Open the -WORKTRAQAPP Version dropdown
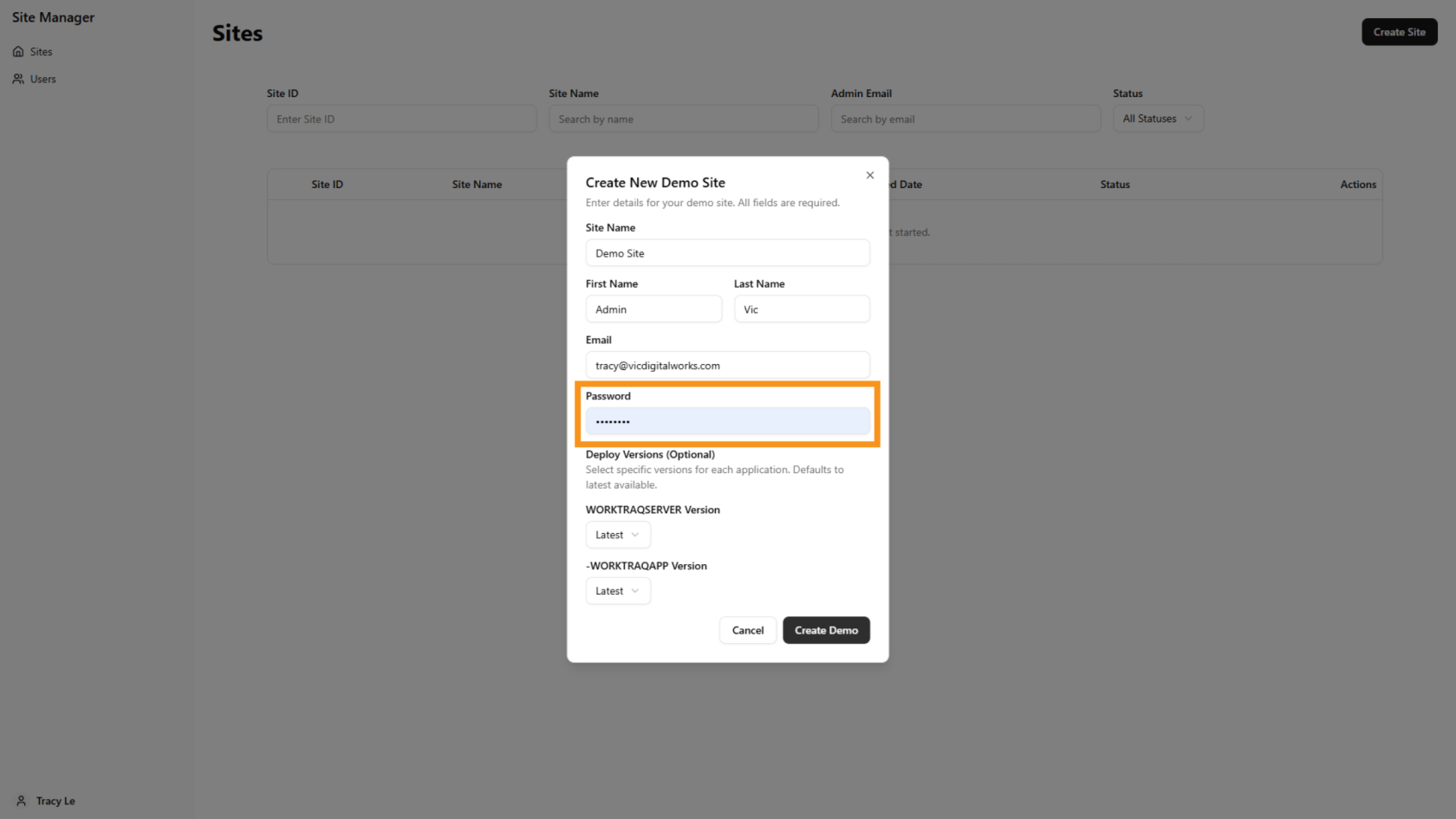 pyautogui.click(x=617, y=591)
